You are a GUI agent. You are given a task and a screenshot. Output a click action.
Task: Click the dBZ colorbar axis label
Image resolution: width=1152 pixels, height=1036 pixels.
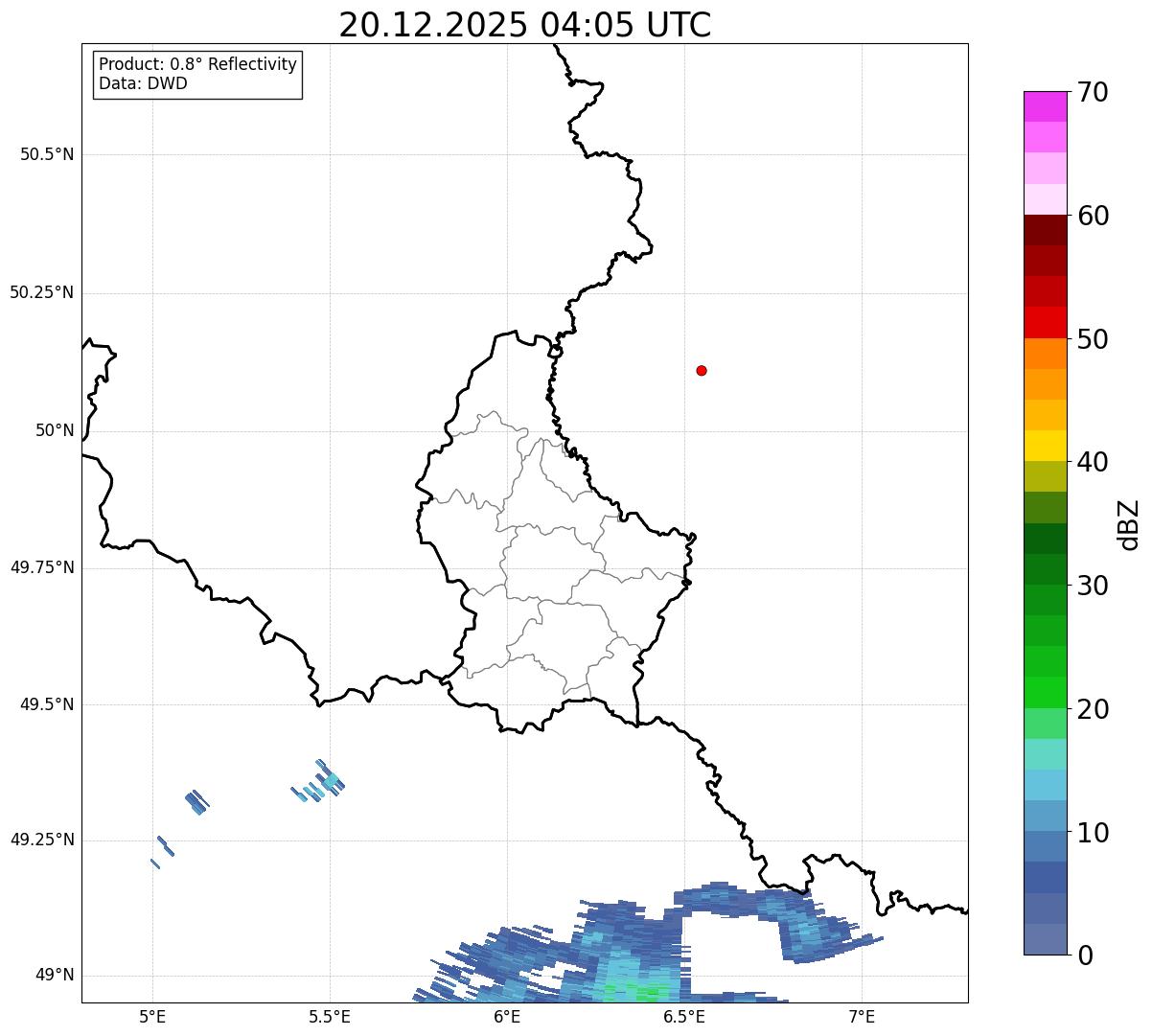point(1129,524)
